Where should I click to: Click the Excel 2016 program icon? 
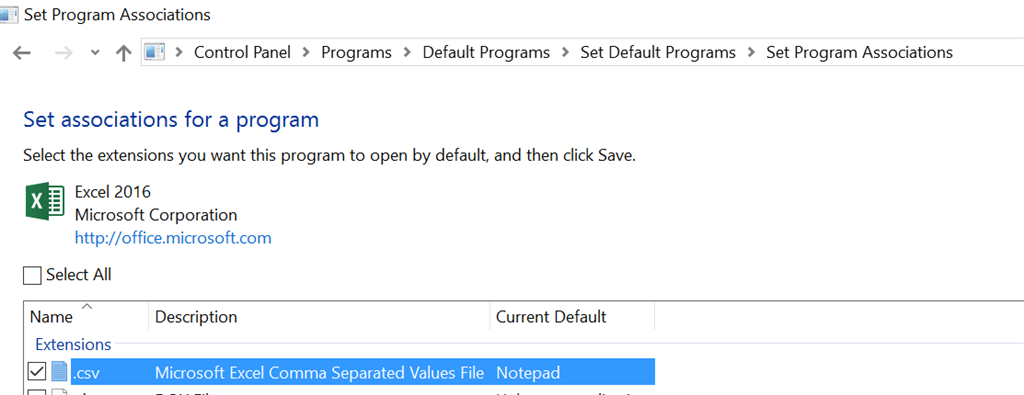pos(45,201)
